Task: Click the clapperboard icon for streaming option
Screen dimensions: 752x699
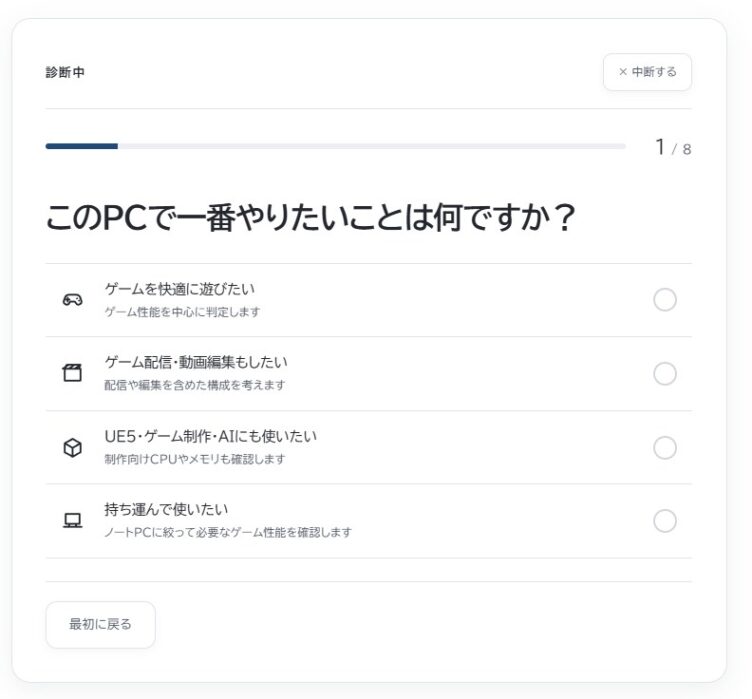Action: coord(72,373)
